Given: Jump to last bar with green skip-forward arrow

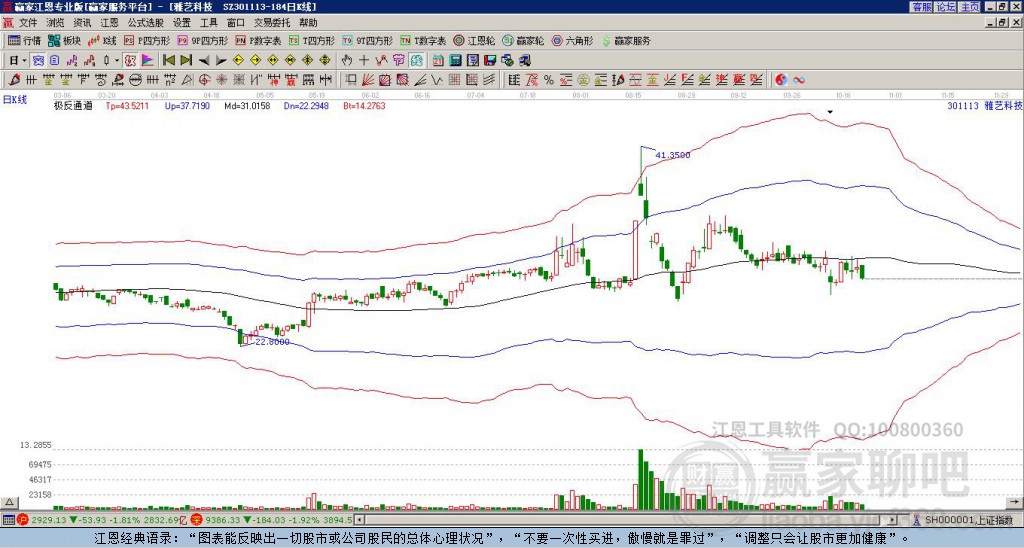Looking at the screenshot, I should coord(186,60).
